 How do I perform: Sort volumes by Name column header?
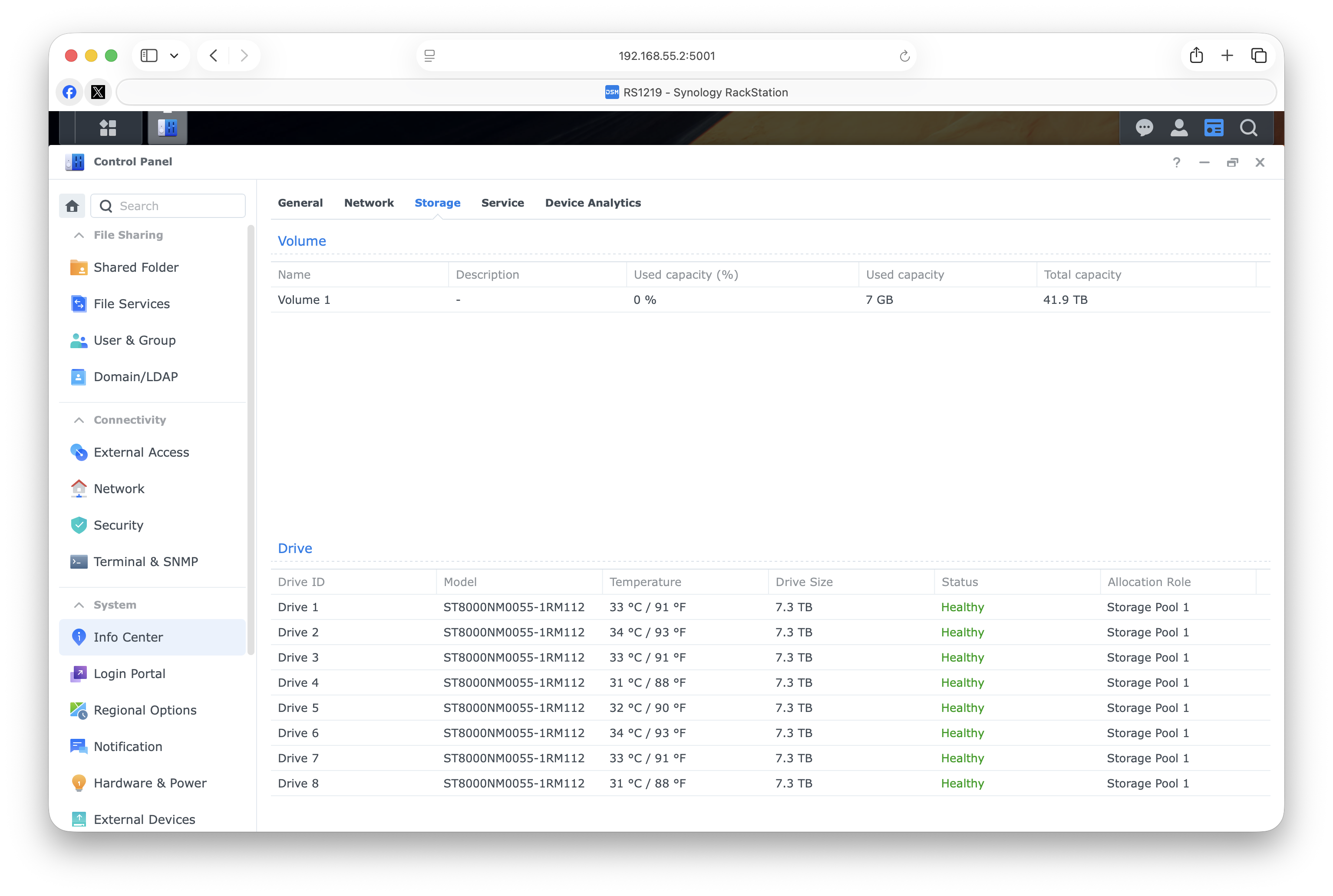point(360,275)
